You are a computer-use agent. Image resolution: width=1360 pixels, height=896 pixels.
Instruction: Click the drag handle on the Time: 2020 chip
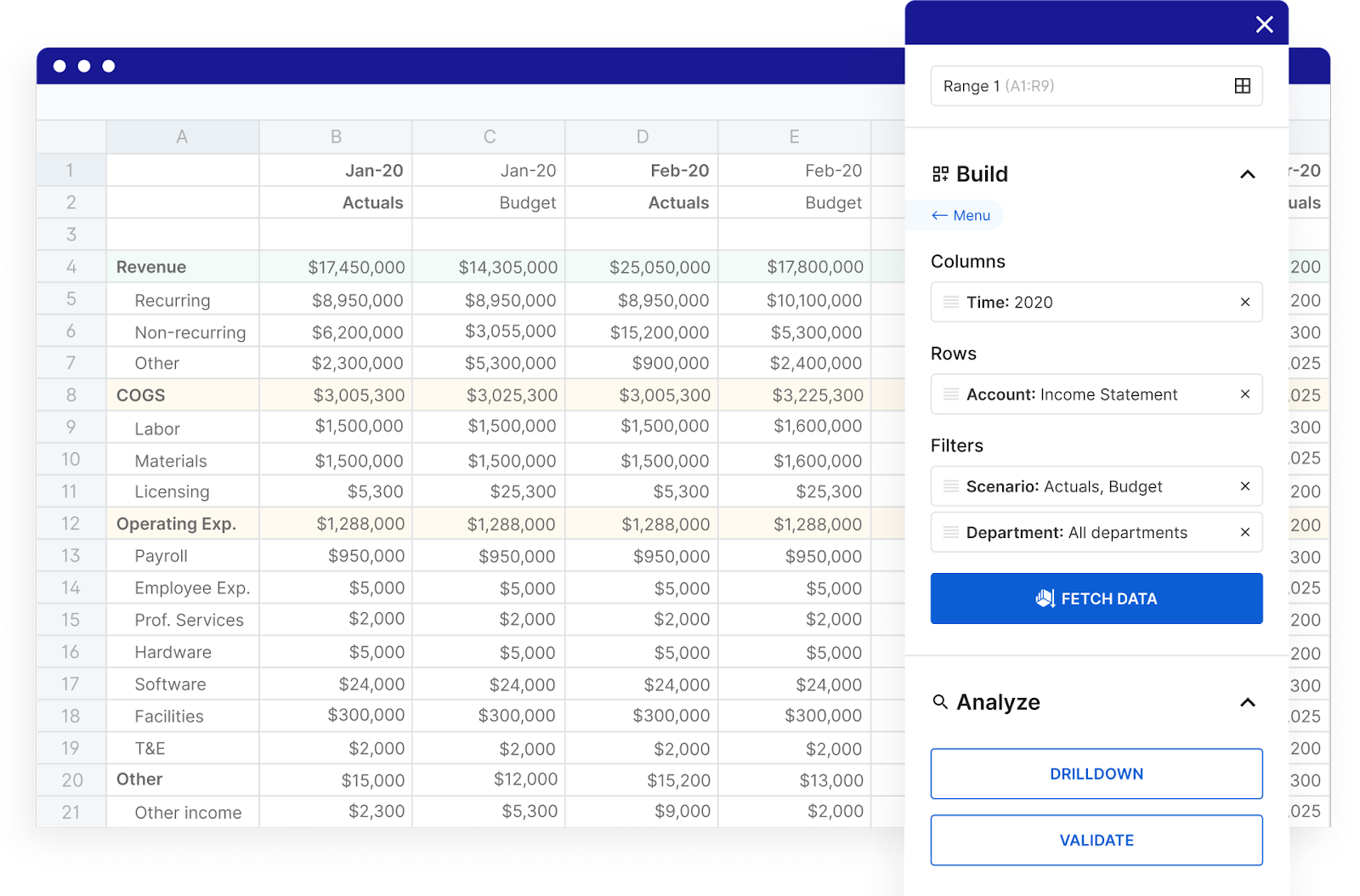pyautogui.click(x=950, y=302)
